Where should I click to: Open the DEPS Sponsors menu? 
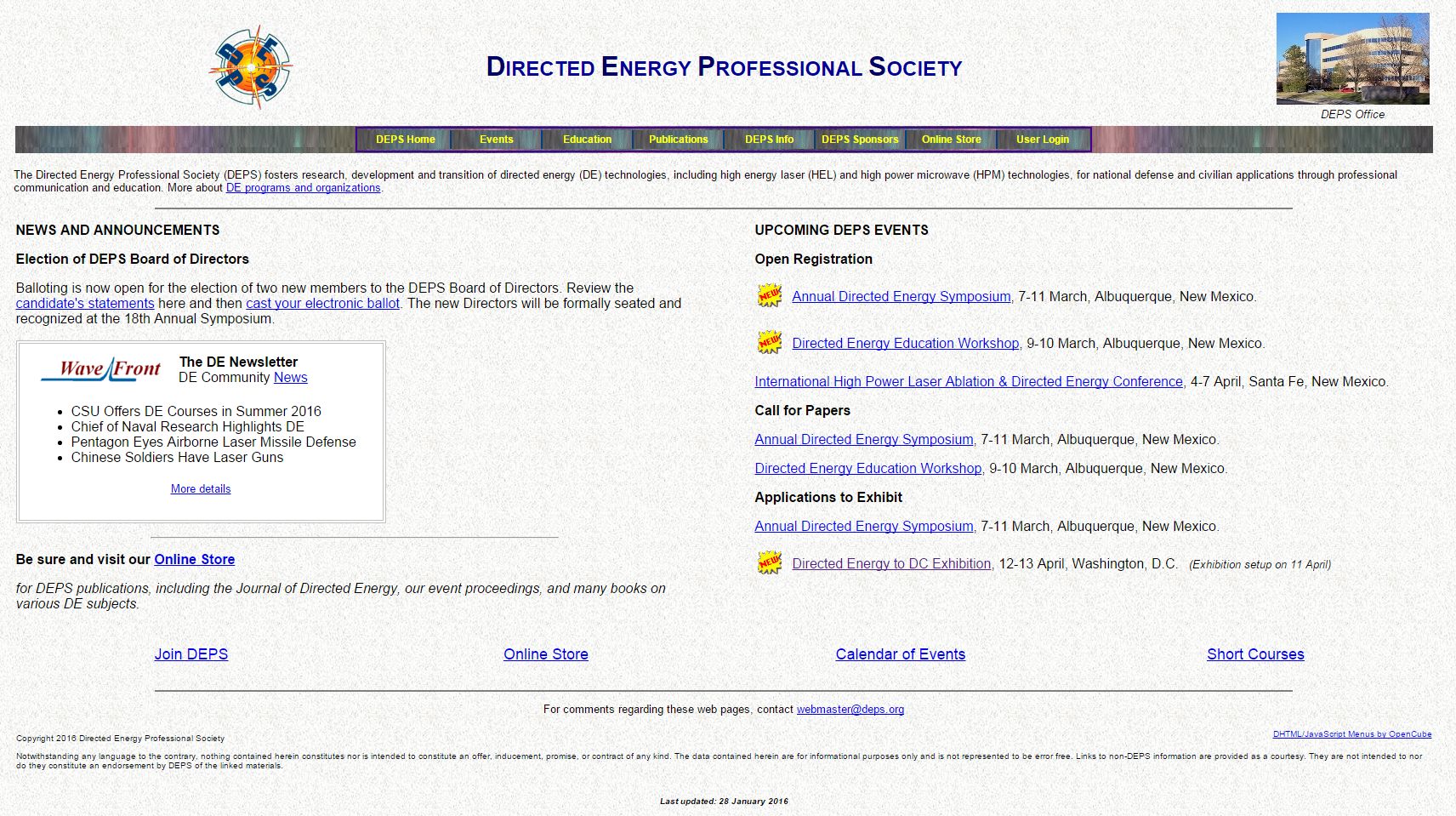click(x=860, y=140)
